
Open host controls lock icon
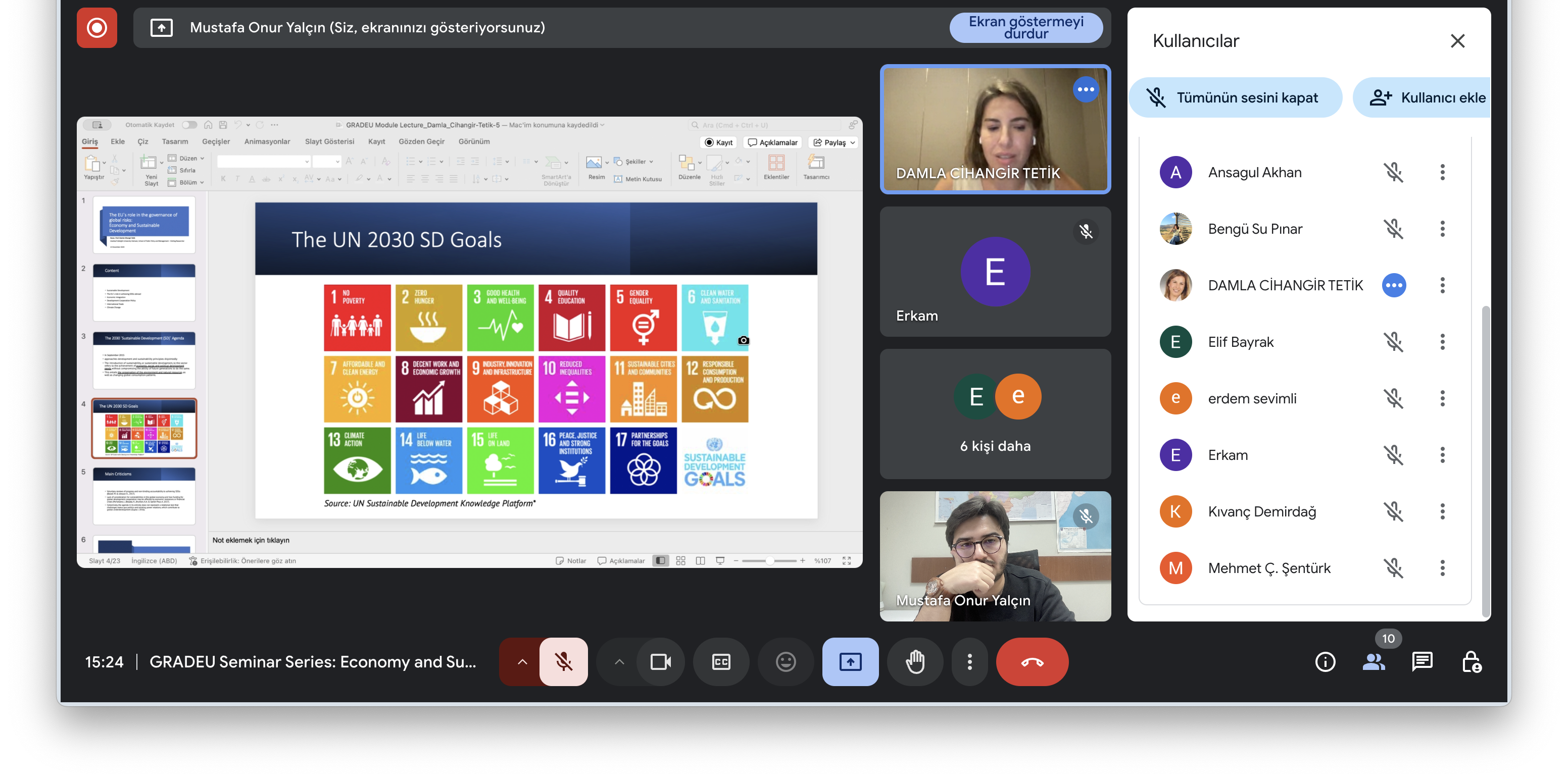[1471, 661]
